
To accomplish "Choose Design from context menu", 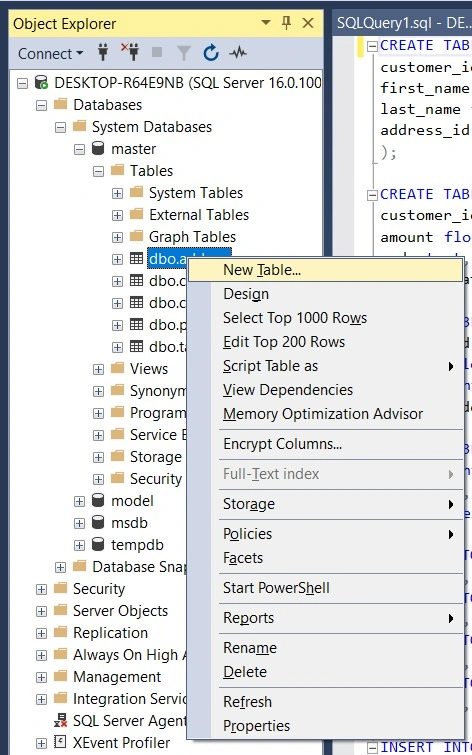I will (325, 294).
